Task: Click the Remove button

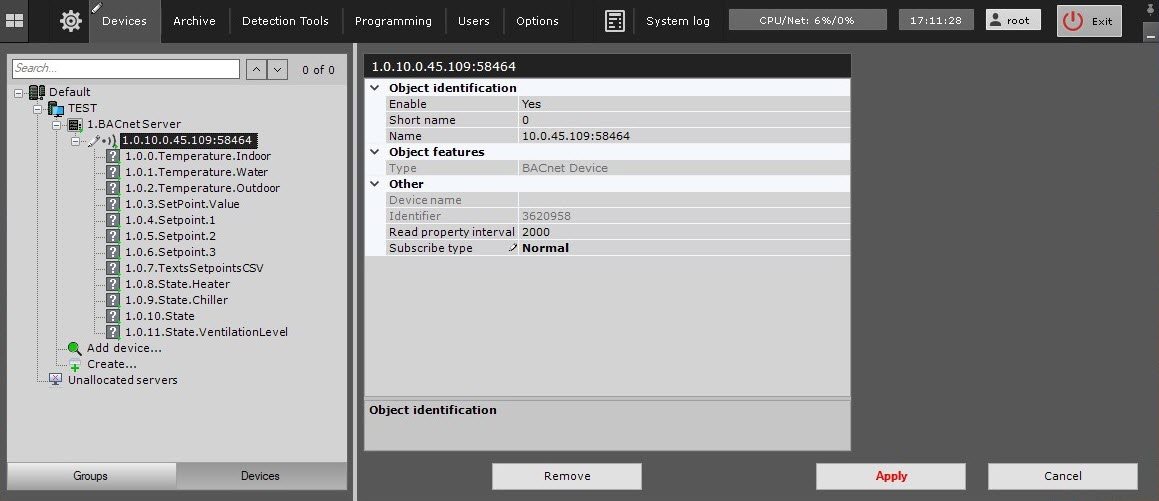Action: click(567, 476)
